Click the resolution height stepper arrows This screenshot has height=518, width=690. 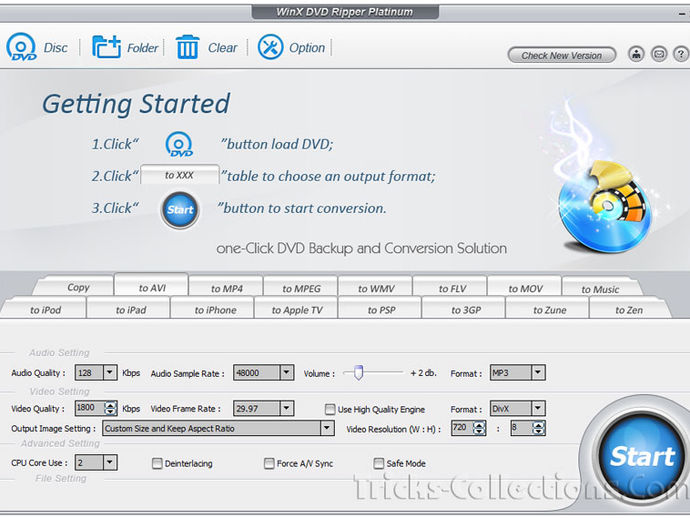click(x=539, y=428)
